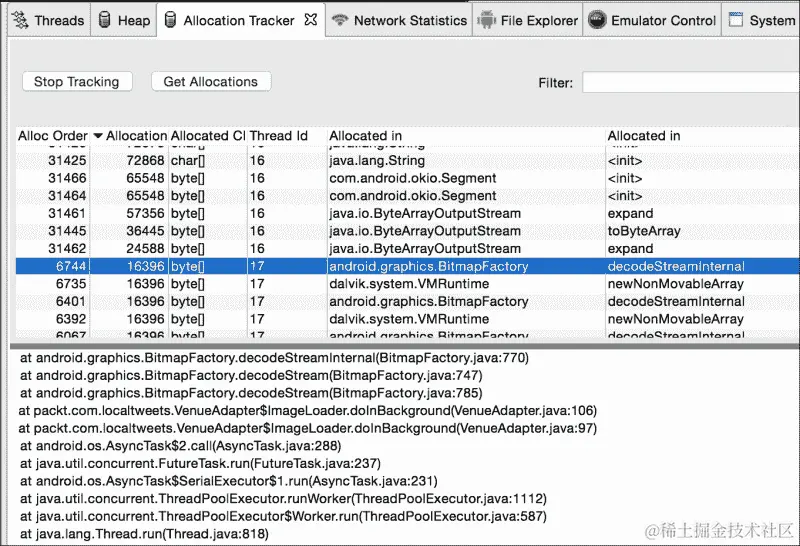Select row 6735 newNonMovableArray
The height and width of the screenshot is (546, 800).
pyautogui.click(x=408, y=284)
